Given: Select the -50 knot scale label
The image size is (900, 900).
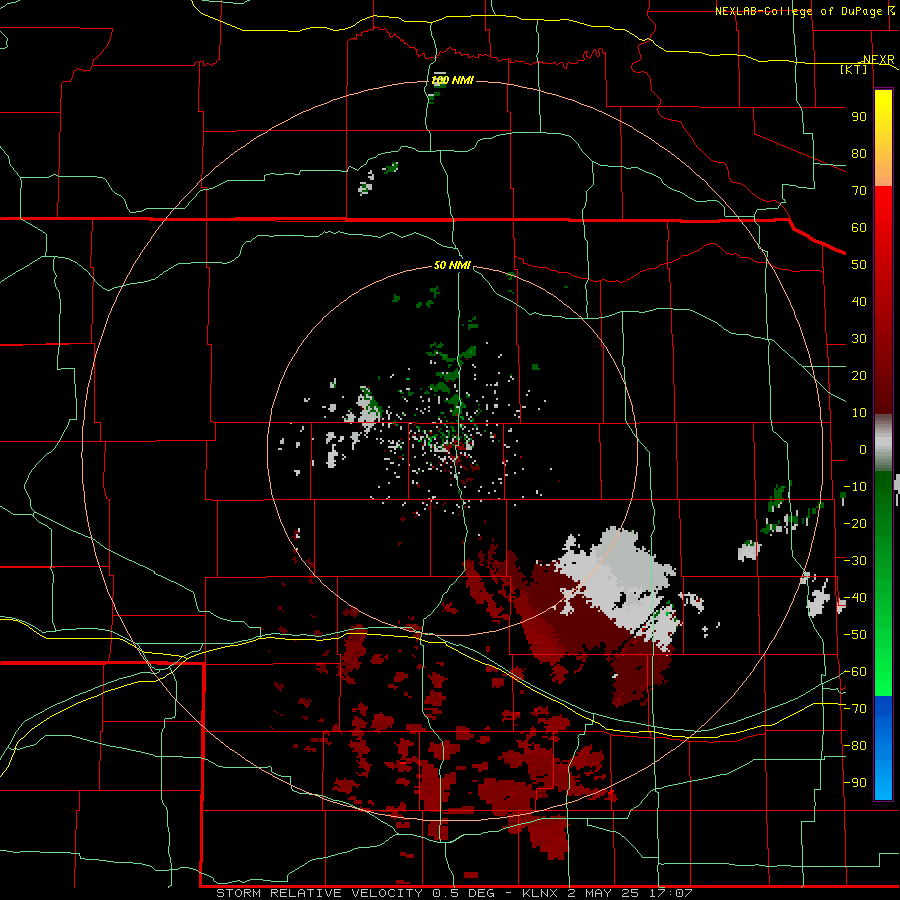Looking at the screenshot, I should pyautogui.click(x=855, y=634).
